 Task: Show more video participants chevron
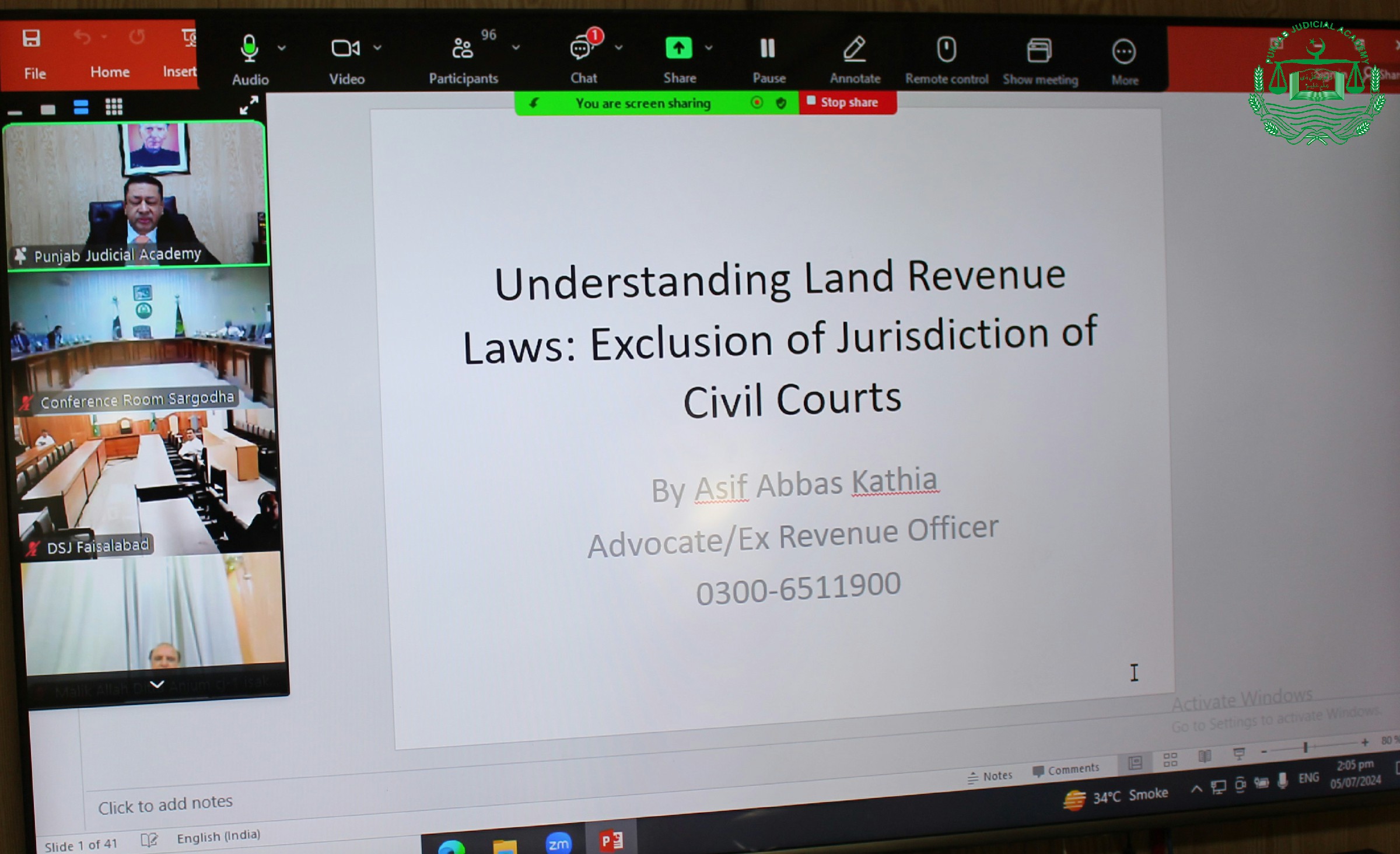pos(157,684)
